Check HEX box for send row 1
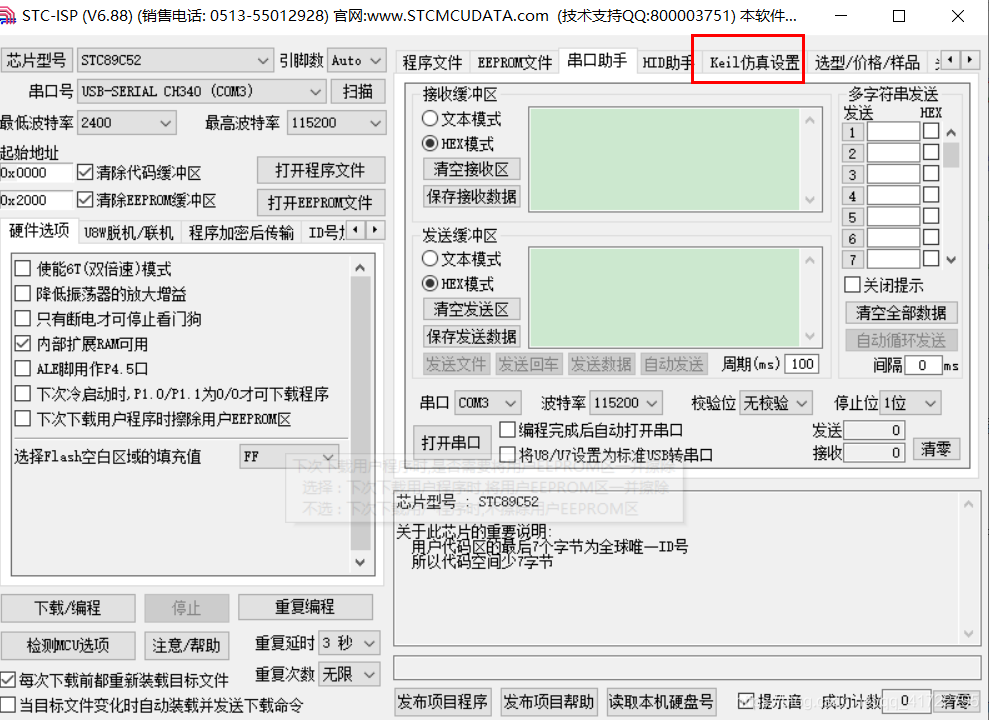This screenshot has height=720, width=989. [931, 131]
